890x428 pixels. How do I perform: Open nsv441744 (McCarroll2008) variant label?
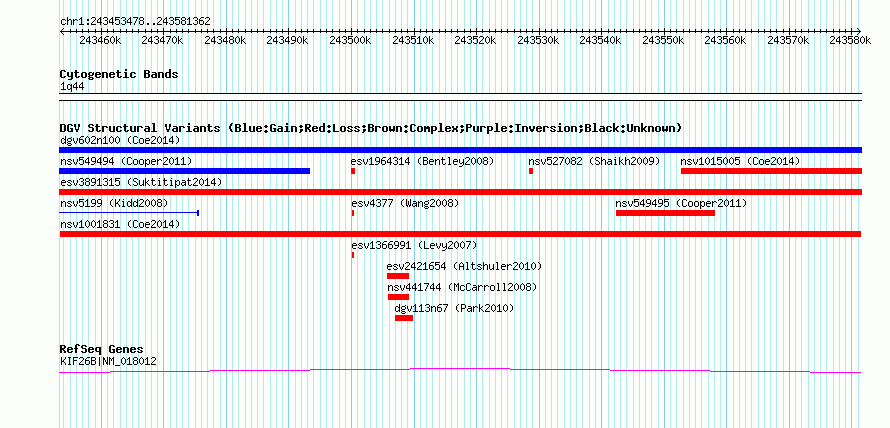tap(462, 287)
